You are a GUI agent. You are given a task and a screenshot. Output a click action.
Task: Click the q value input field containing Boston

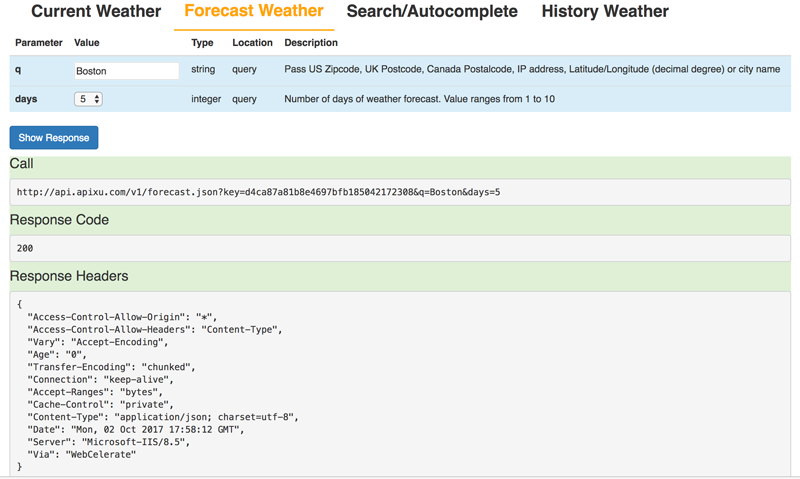[127, 71]
